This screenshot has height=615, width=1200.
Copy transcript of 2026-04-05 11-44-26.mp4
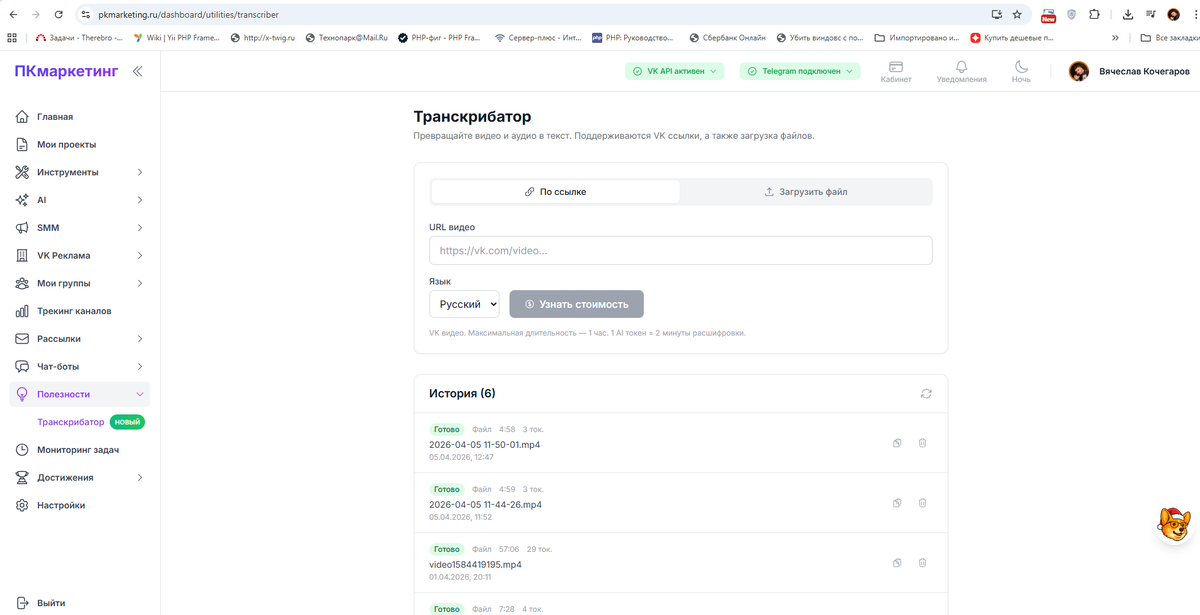click(897, 503)
